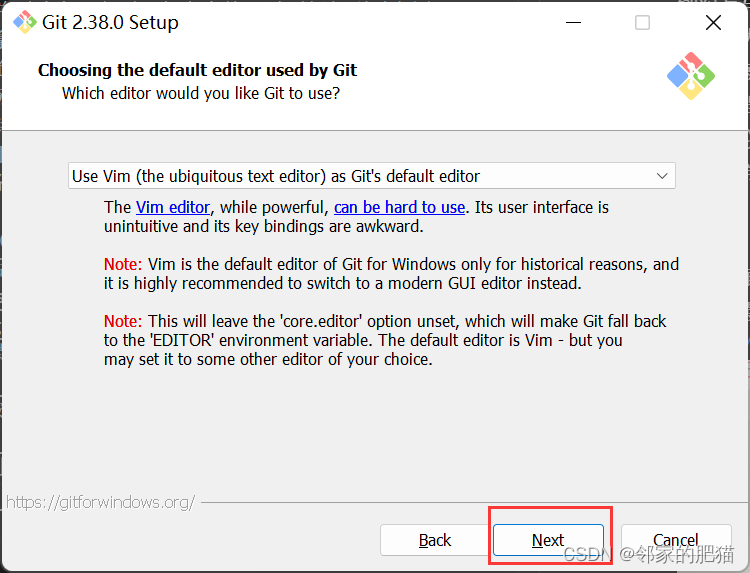
Task: Click the Back button
Action: point(435,540)
